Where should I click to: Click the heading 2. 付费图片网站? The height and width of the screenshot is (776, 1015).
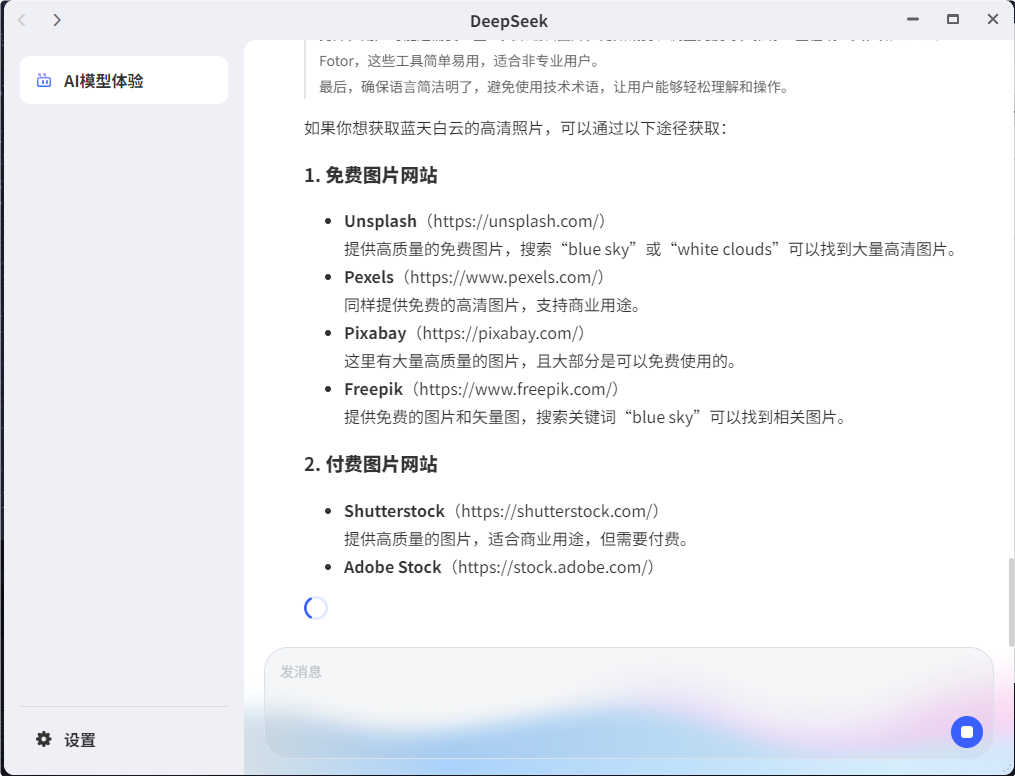(371, 464)
